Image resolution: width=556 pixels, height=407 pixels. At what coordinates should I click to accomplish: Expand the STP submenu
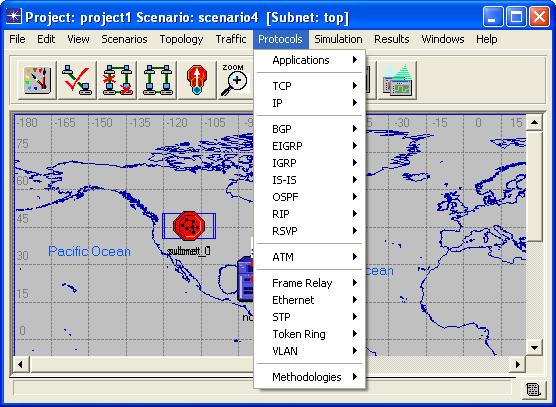pyautogui.click(x=310, y=317)
